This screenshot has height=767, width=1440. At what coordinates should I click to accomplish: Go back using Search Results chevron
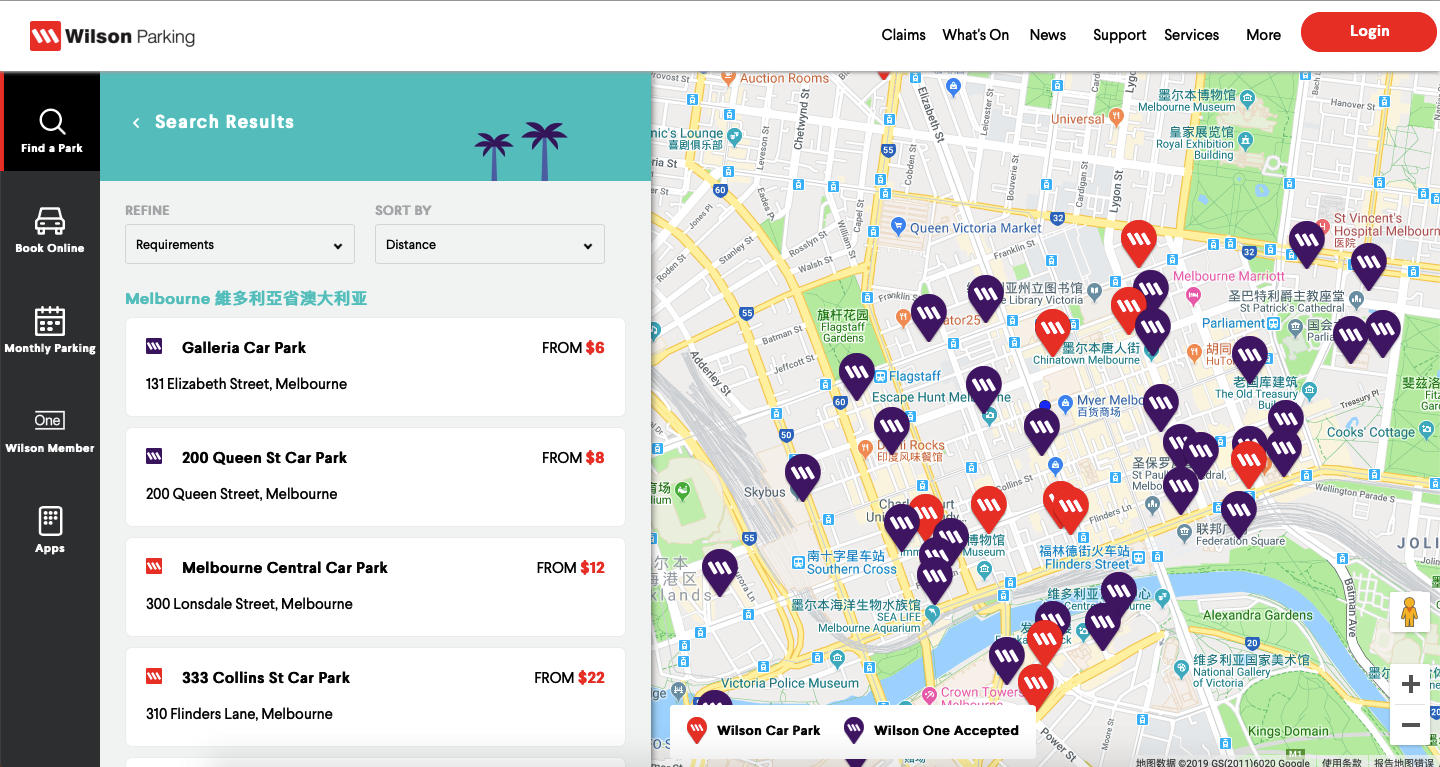tap(136, 123)
